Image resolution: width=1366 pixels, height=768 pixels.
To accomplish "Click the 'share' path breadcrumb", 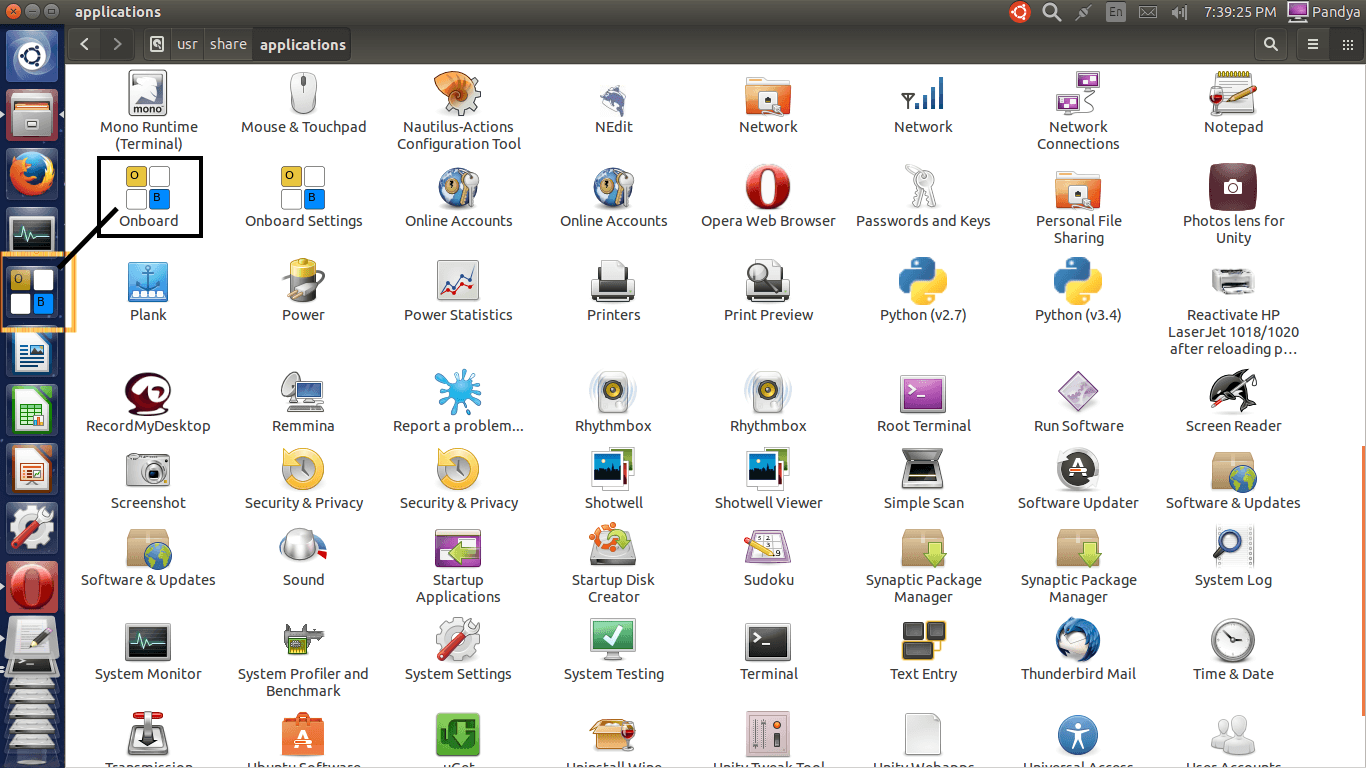I will 228,44.
